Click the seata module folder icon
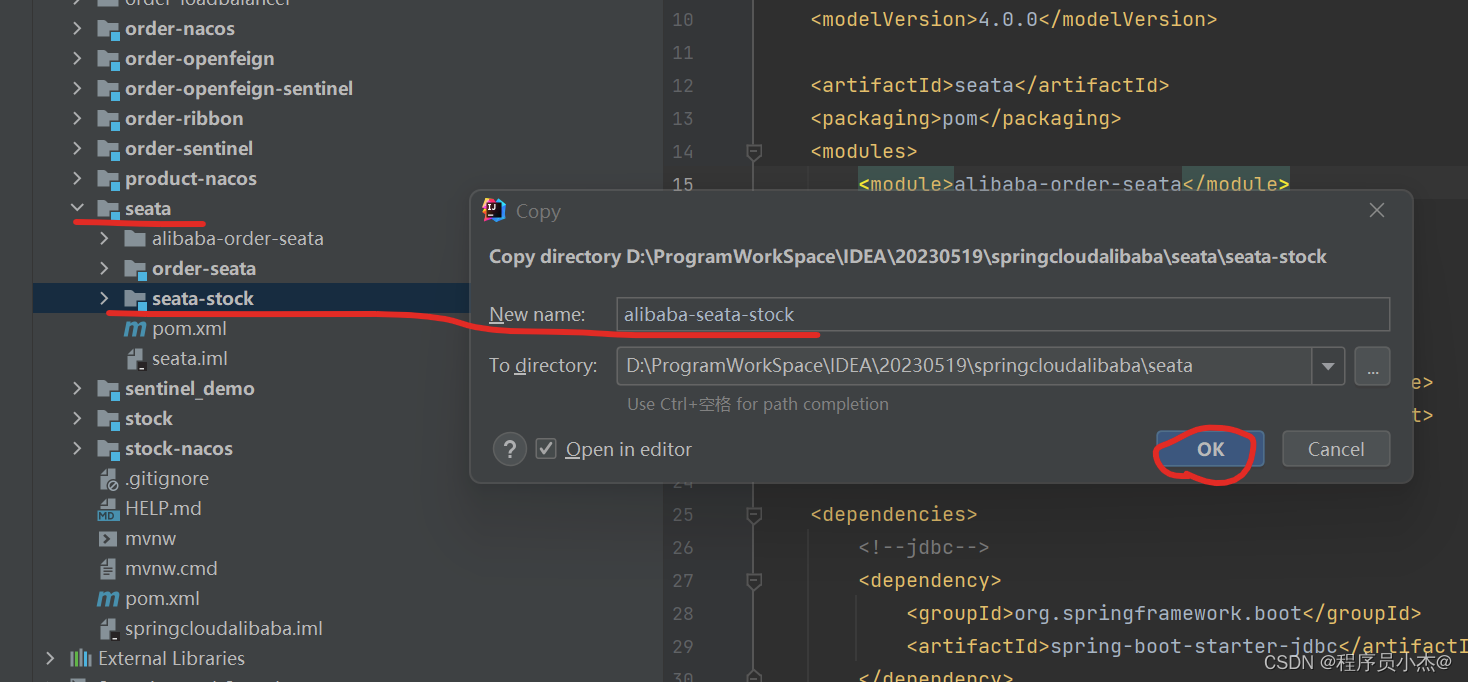The width and height of the screenshot is (1468, 682). click(108, 209)
